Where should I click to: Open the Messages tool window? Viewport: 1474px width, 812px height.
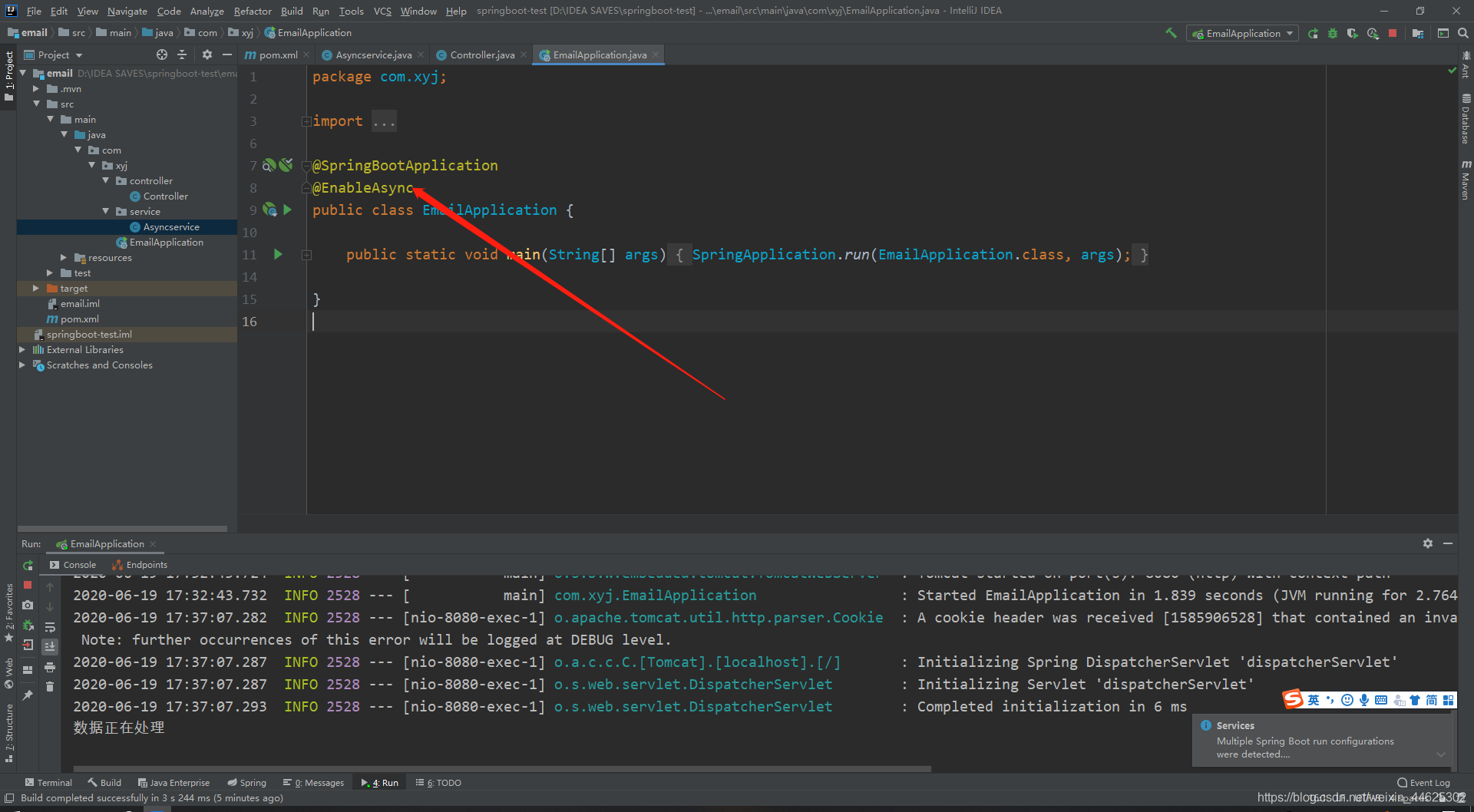313,783
